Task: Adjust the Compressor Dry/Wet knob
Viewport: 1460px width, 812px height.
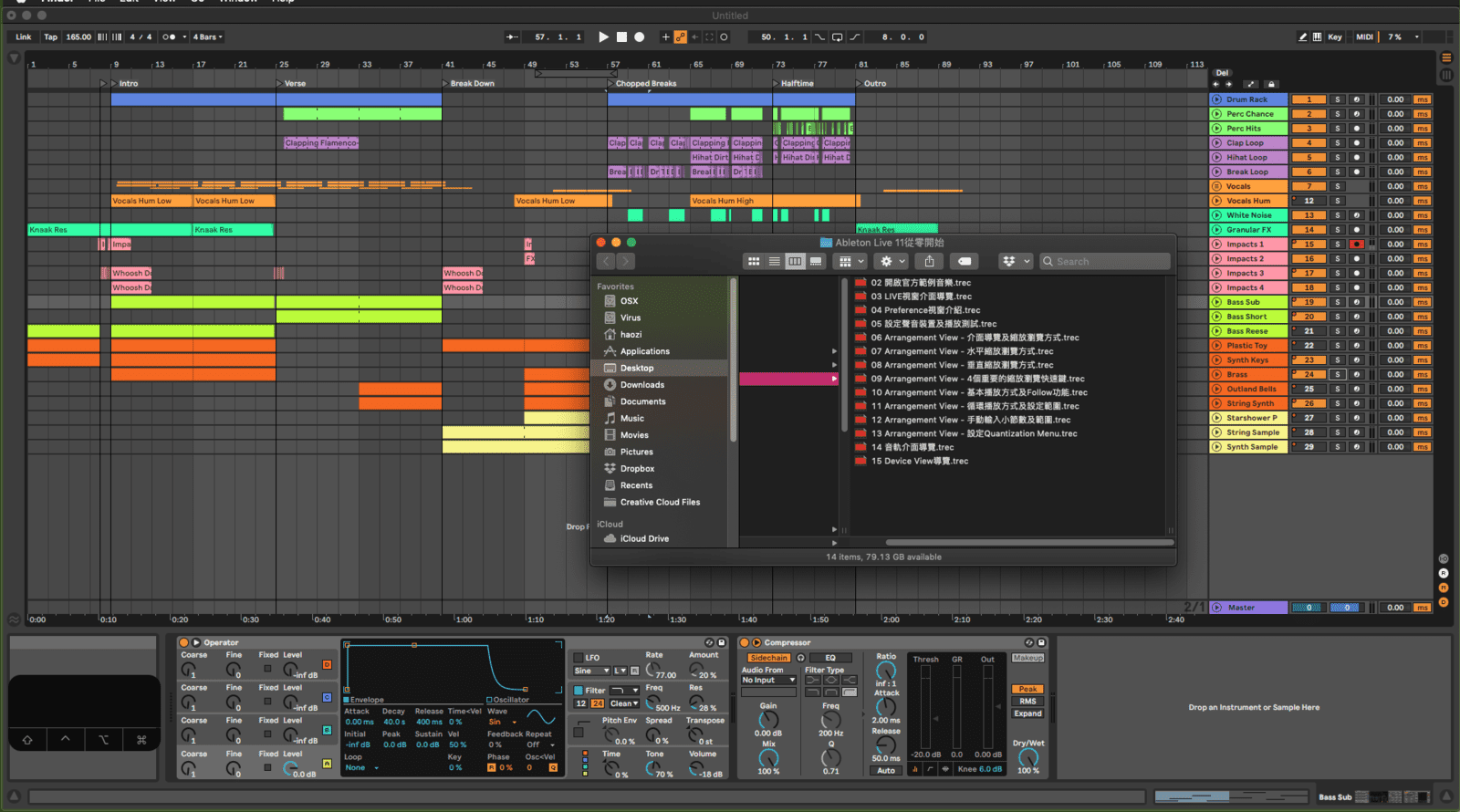Action: (1028, 758)
